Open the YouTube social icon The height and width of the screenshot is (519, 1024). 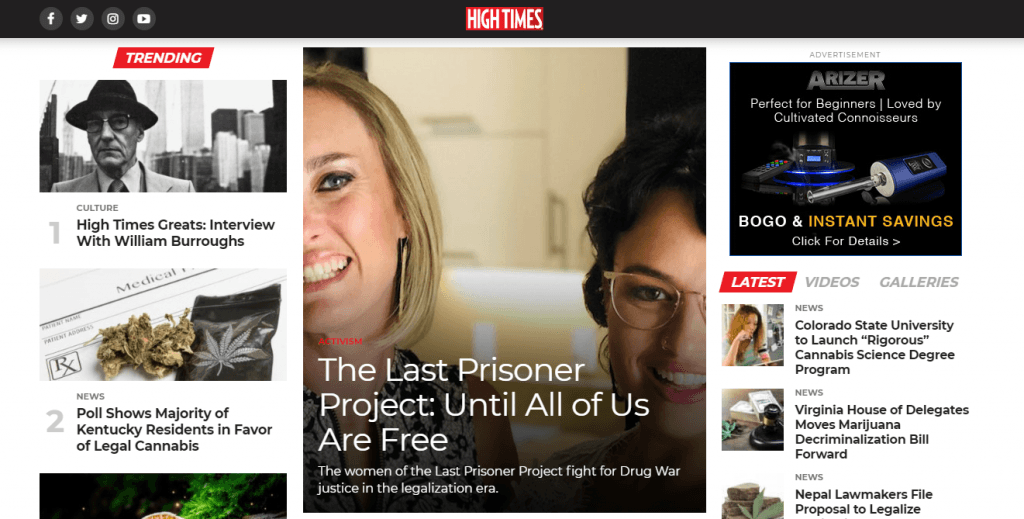coord(144,18)
